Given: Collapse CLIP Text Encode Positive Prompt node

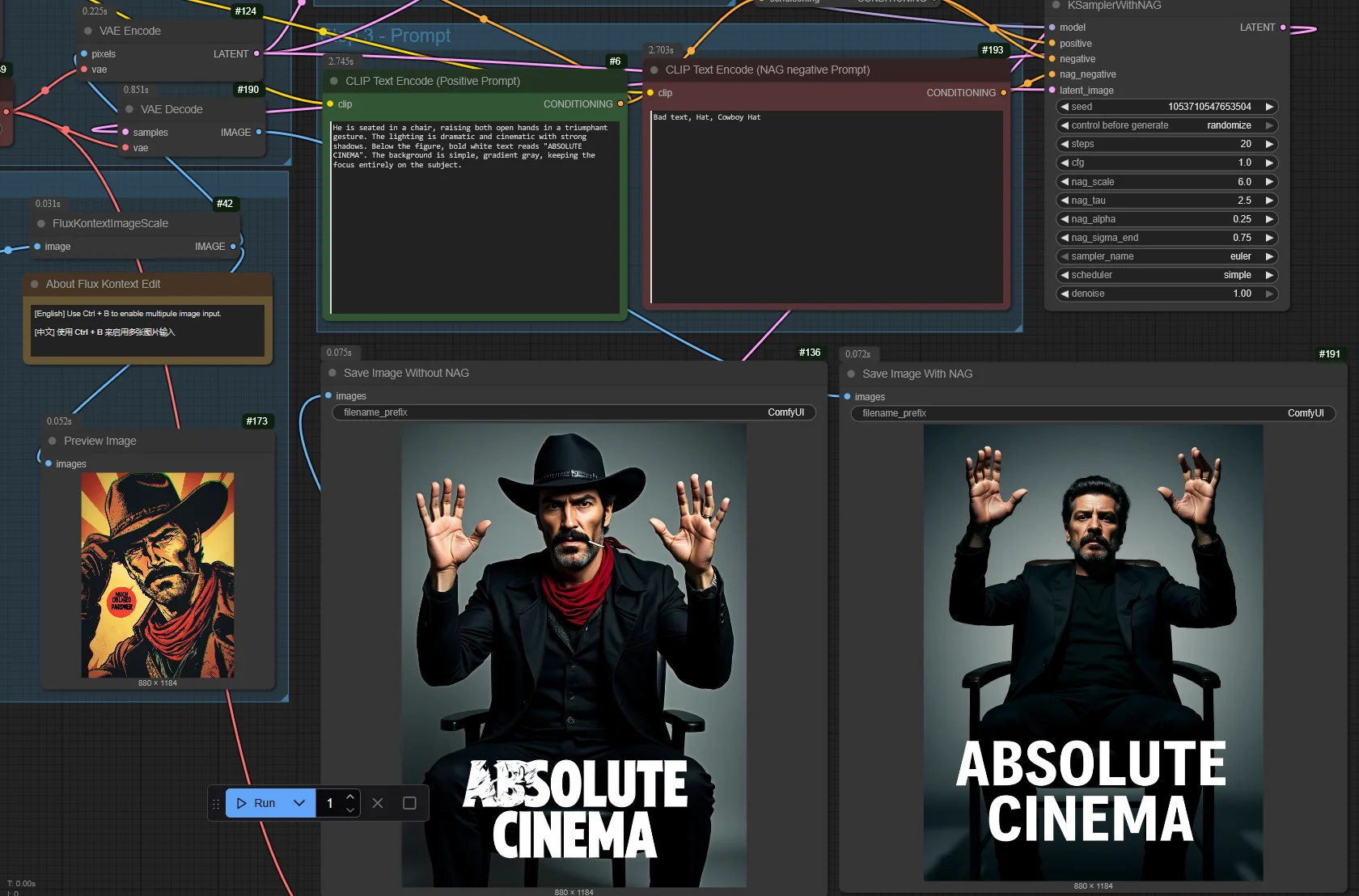Looking at the screenshot, I should [x=333, y=81].
